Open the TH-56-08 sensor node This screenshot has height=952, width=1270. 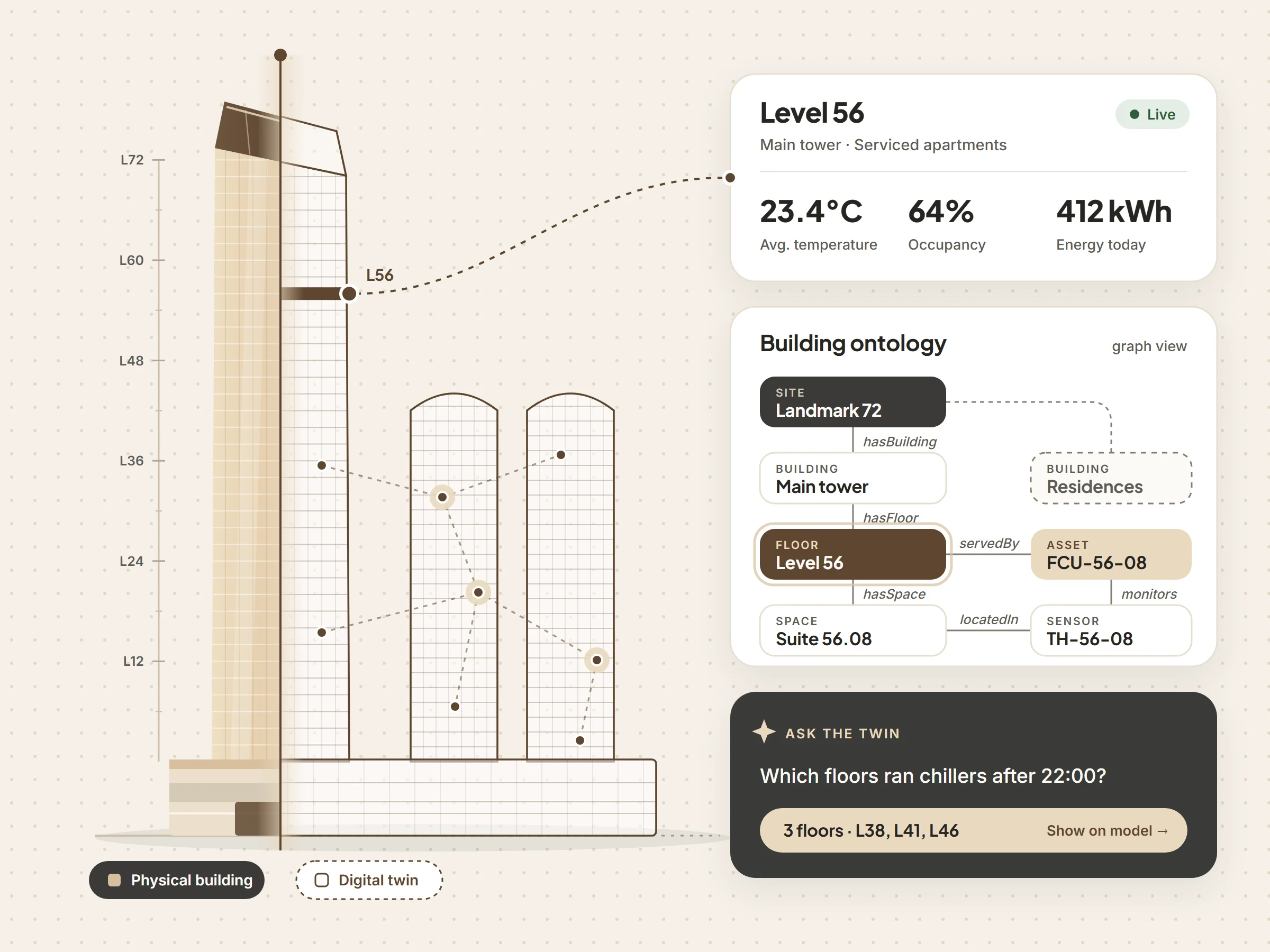pyautogui.click(x=1111, y=630)
